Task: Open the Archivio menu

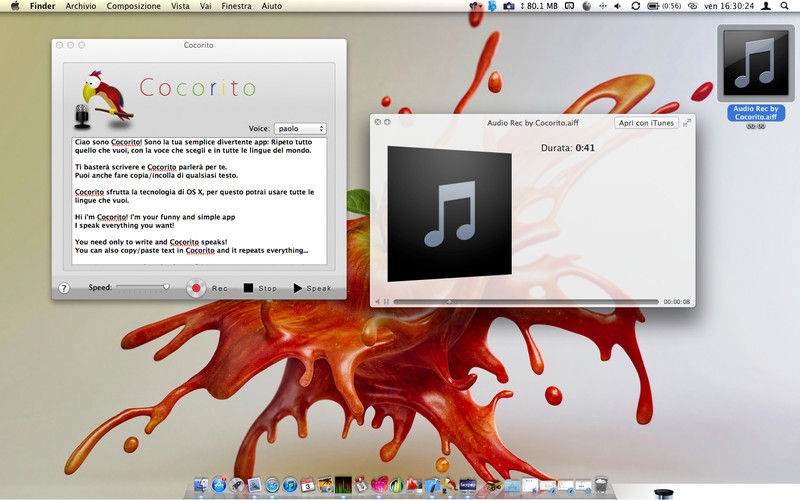Action: tap(81, 6)
